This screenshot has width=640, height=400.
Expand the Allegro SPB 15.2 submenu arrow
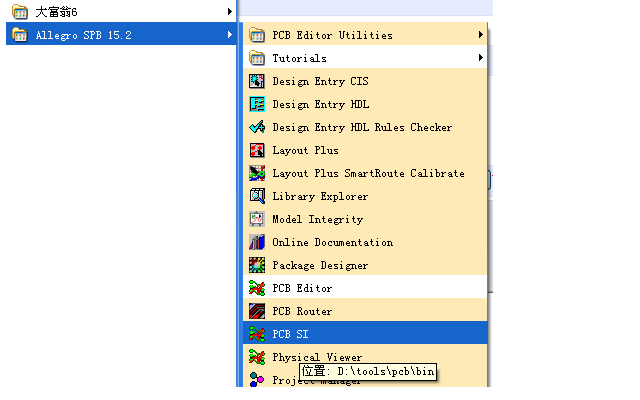[230, 35]
